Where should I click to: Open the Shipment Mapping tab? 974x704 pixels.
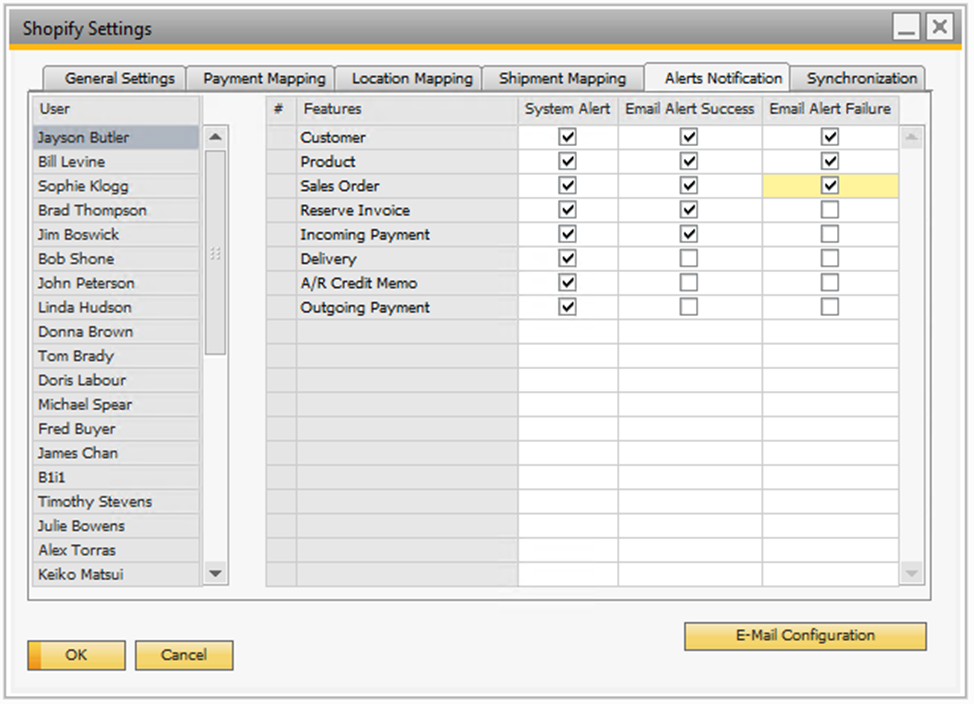tap(562, 78)
